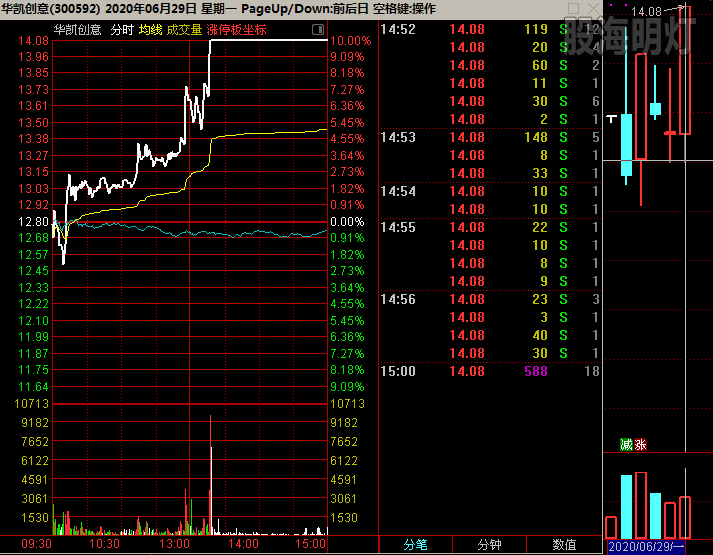Switch to the 数值 tab
The height and width of the screenshot is (555, 713).
564,545
